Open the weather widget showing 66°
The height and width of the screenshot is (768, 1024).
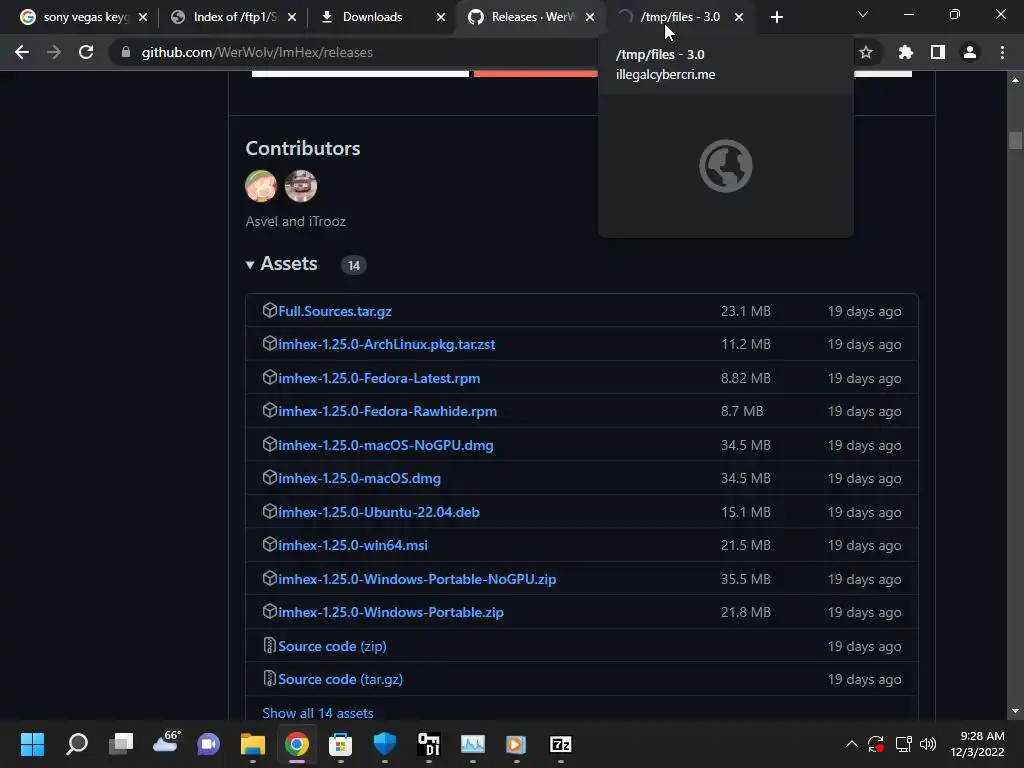[x=166, y=743]
